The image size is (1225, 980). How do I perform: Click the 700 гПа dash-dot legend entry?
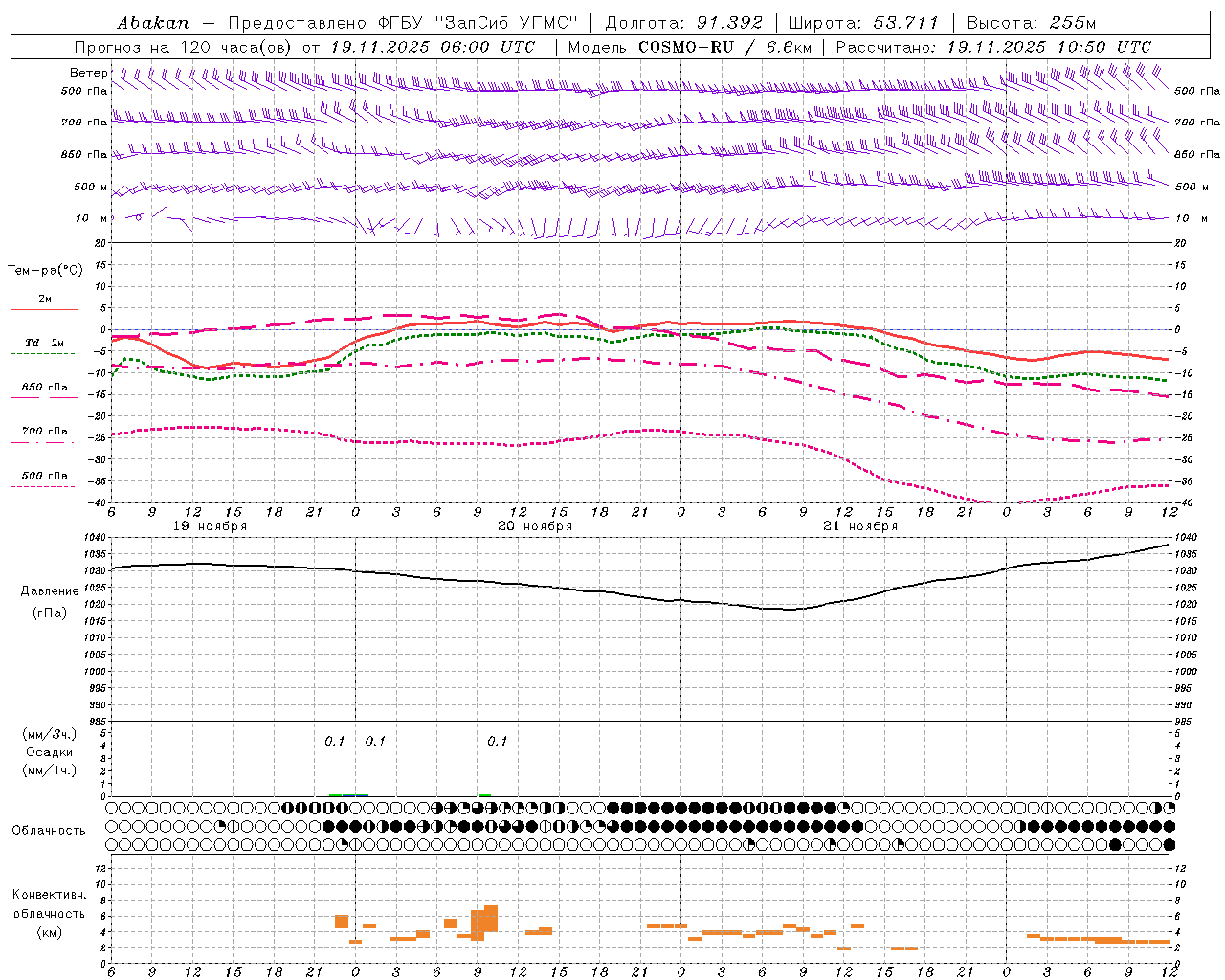tap(45, 432)
